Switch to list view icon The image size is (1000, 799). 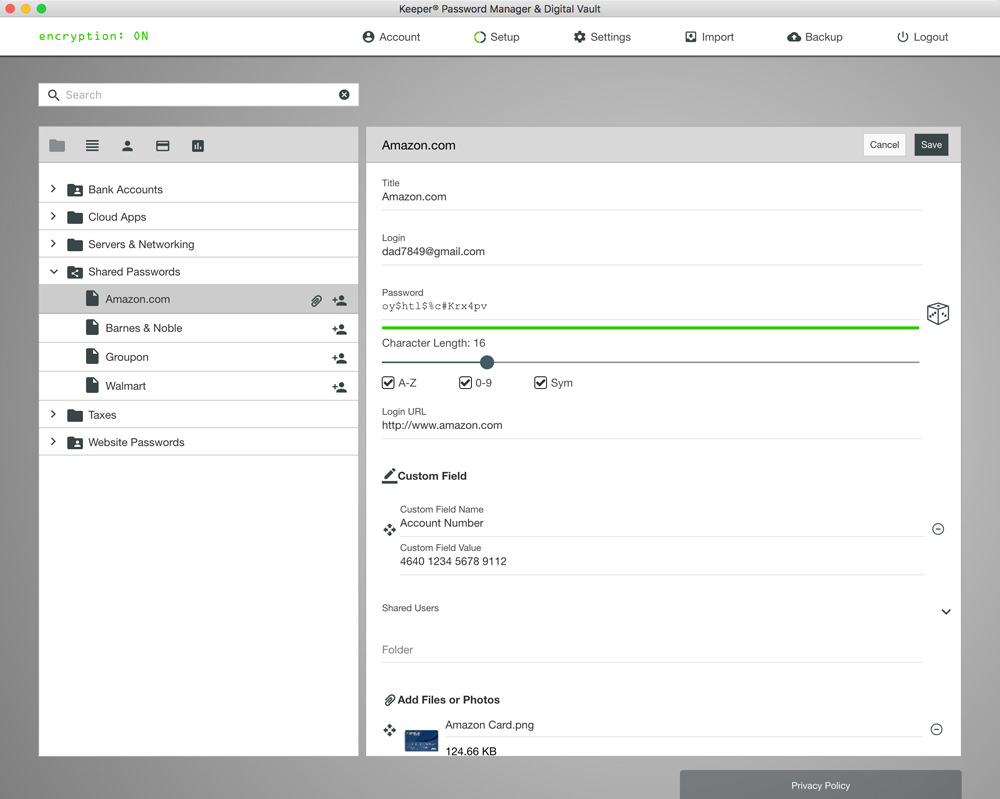92,146
